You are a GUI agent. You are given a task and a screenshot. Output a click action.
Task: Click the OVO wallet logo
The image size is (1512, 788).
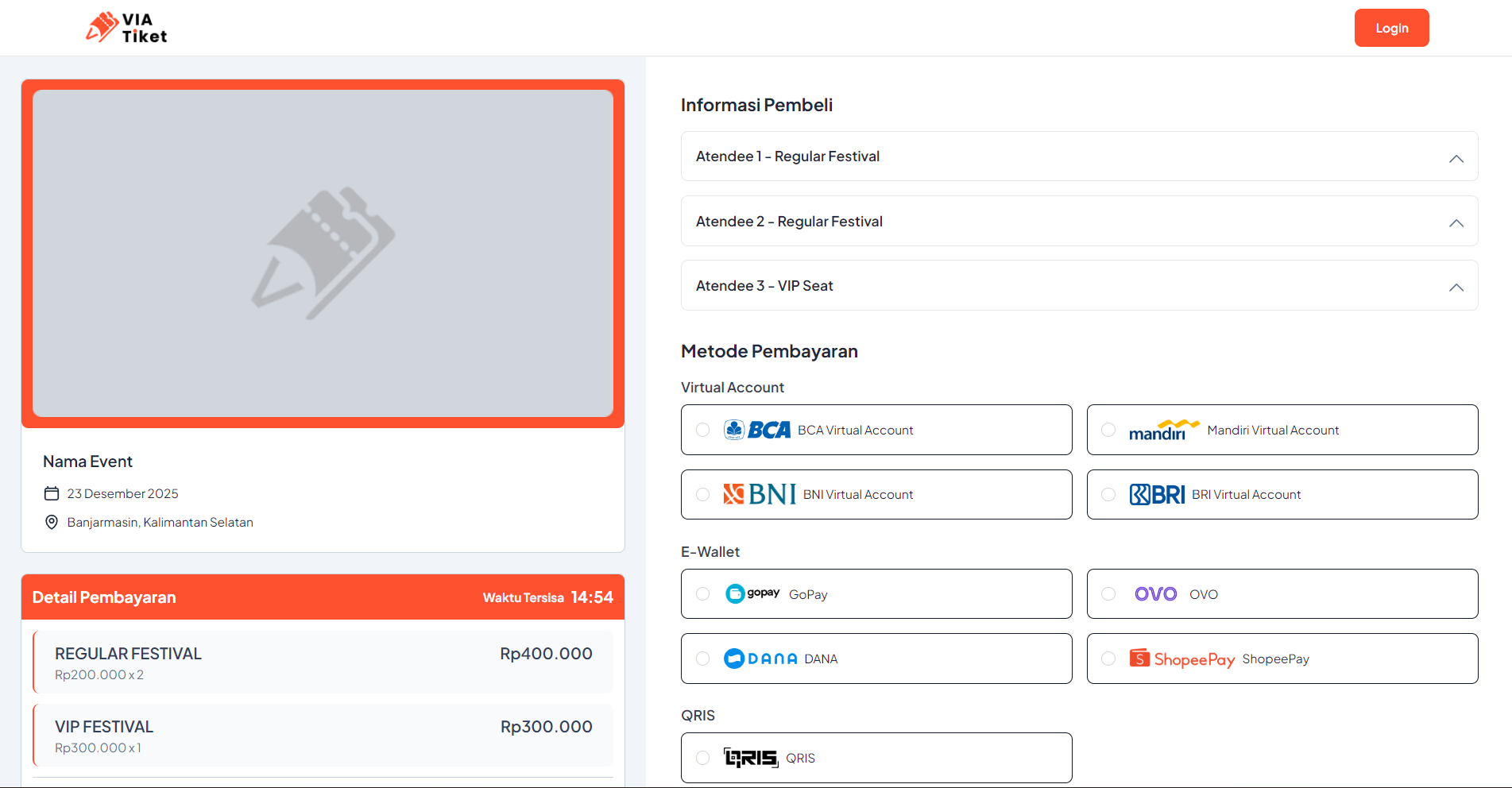point(1155,594)
